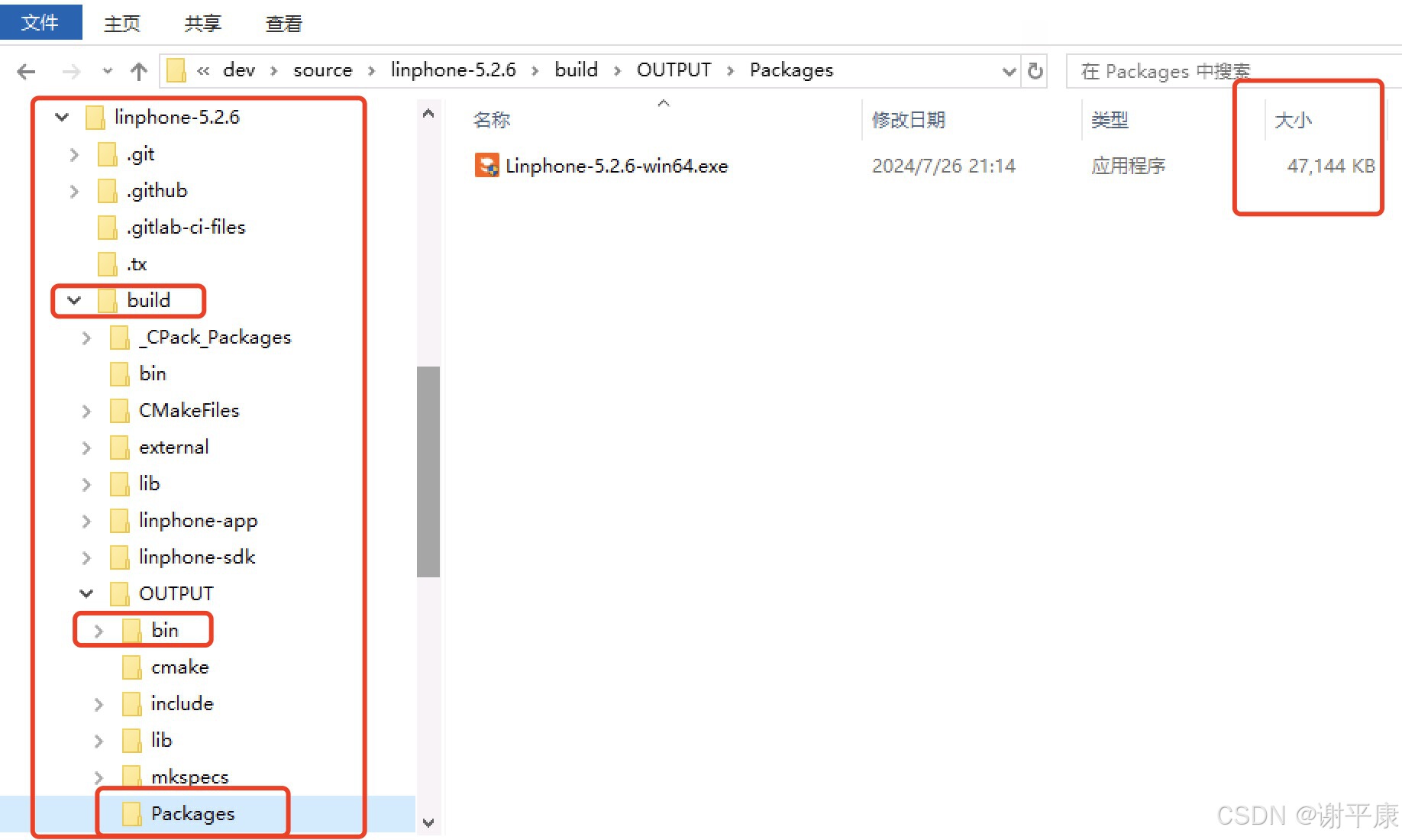Select the linphone-5.2.6 root folder
This screenshot has height=840, width=1402.
(x=176, y=117)
